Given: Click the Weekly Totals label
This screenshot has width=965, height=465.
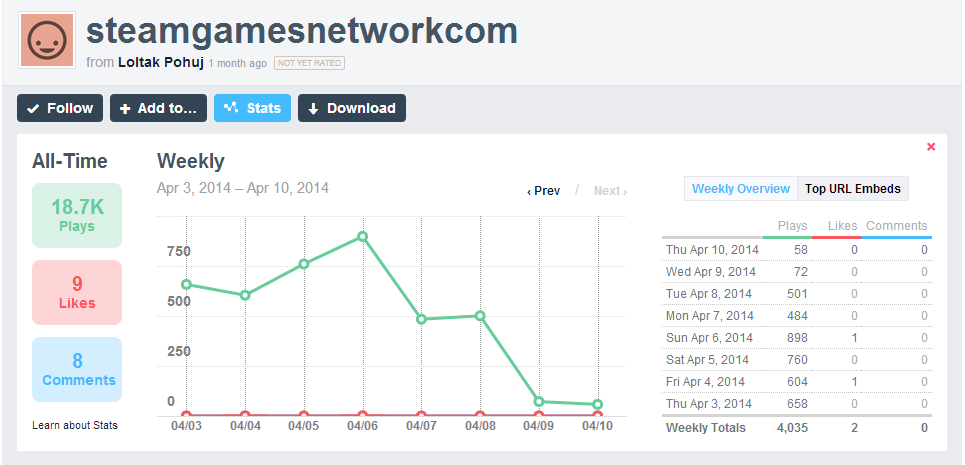Looking at the screenshot, I should pos(706,428).
